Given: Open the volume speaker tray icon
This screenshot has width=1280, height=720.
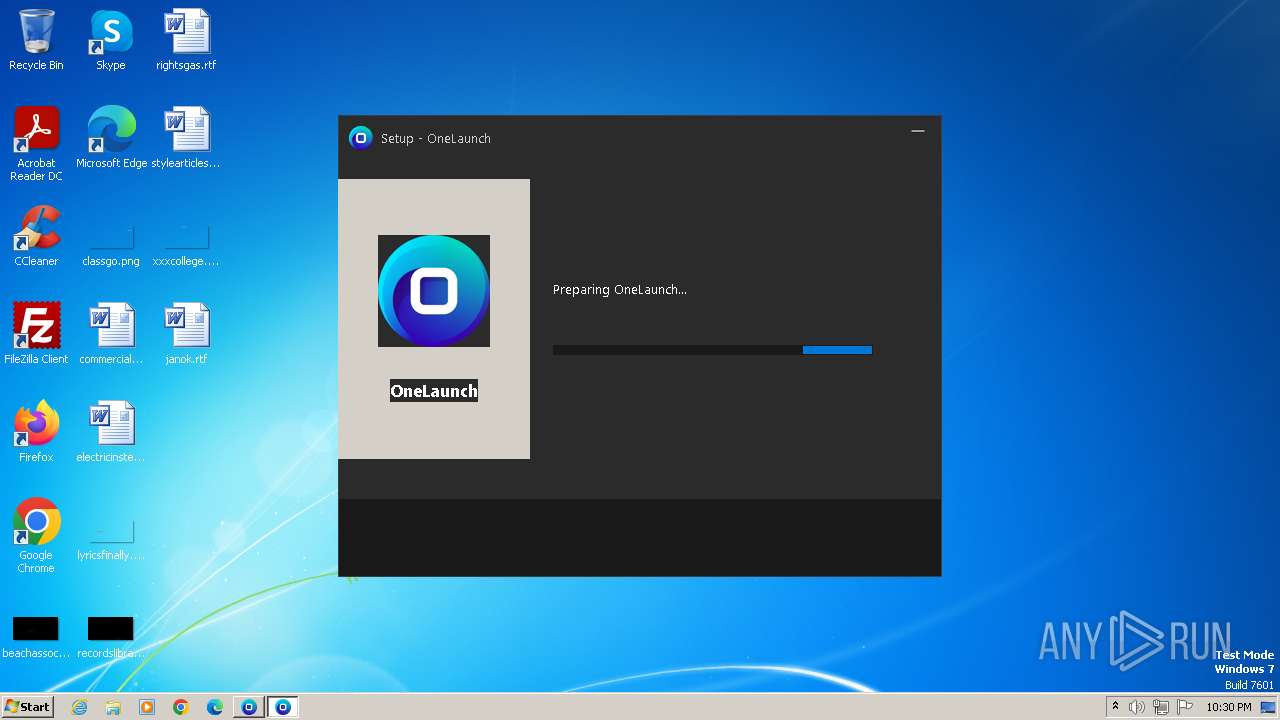Looking at the screenshot, I should [x=1137, y=707].
